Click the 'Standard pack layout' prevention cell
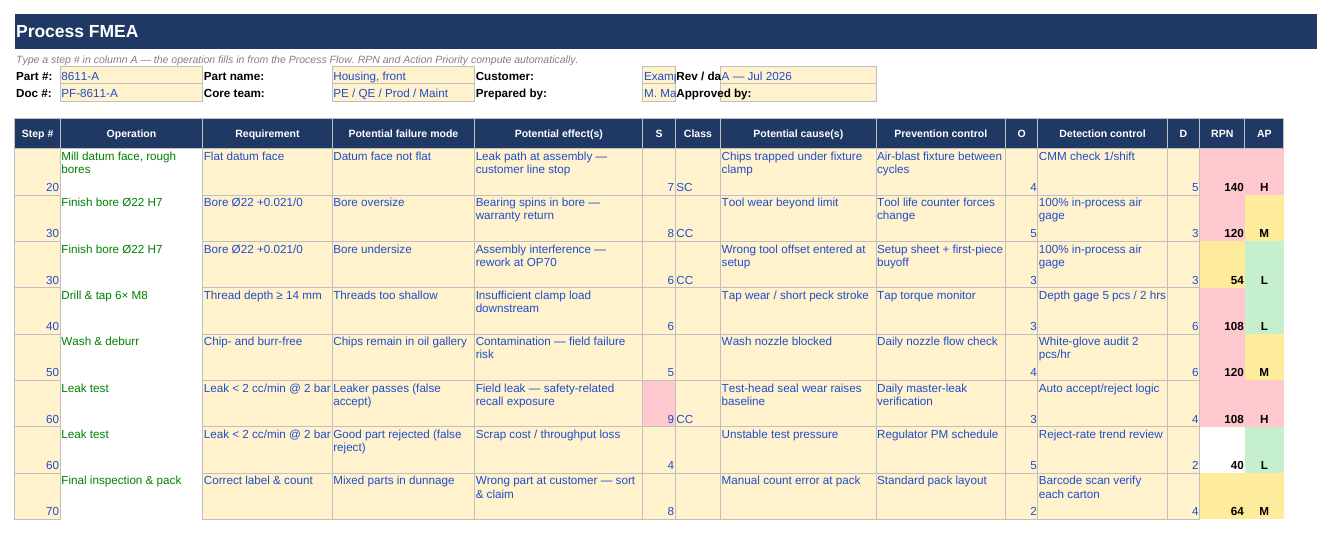 pos(940,496)
